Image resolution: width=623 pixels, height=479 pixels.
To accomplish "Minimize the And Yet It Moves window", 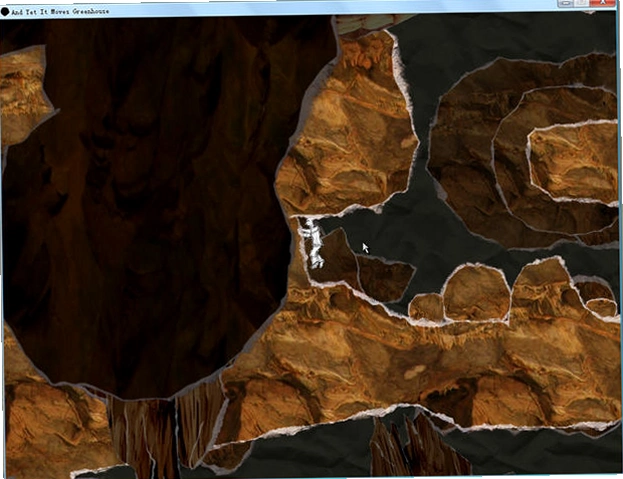I will click(x=565, y=3).
